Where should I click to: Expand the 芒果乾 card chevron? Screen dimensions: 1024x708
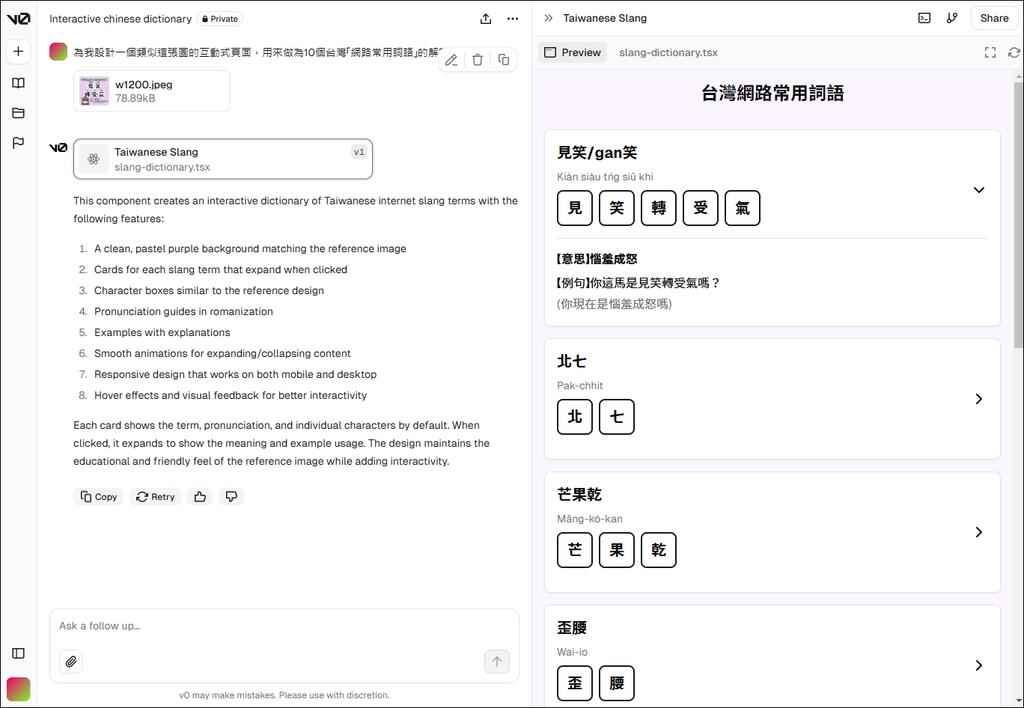[978, 532]
